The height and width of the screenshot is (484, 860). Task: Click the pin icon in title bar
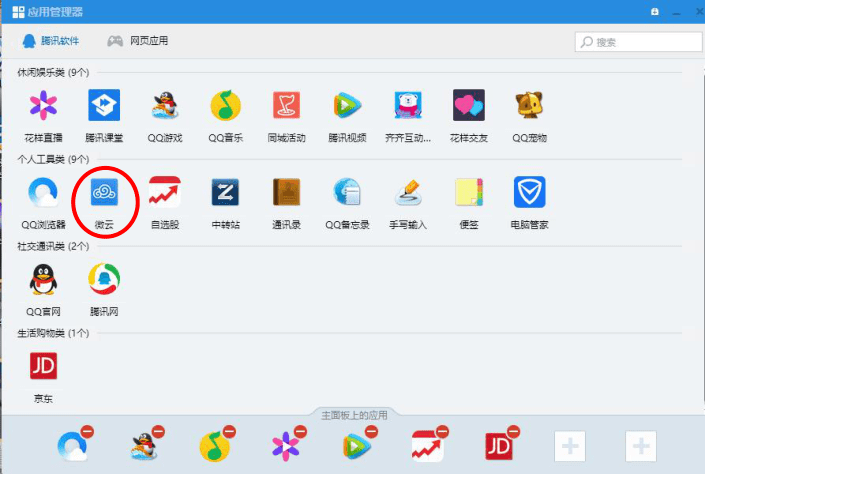[655, 12]
